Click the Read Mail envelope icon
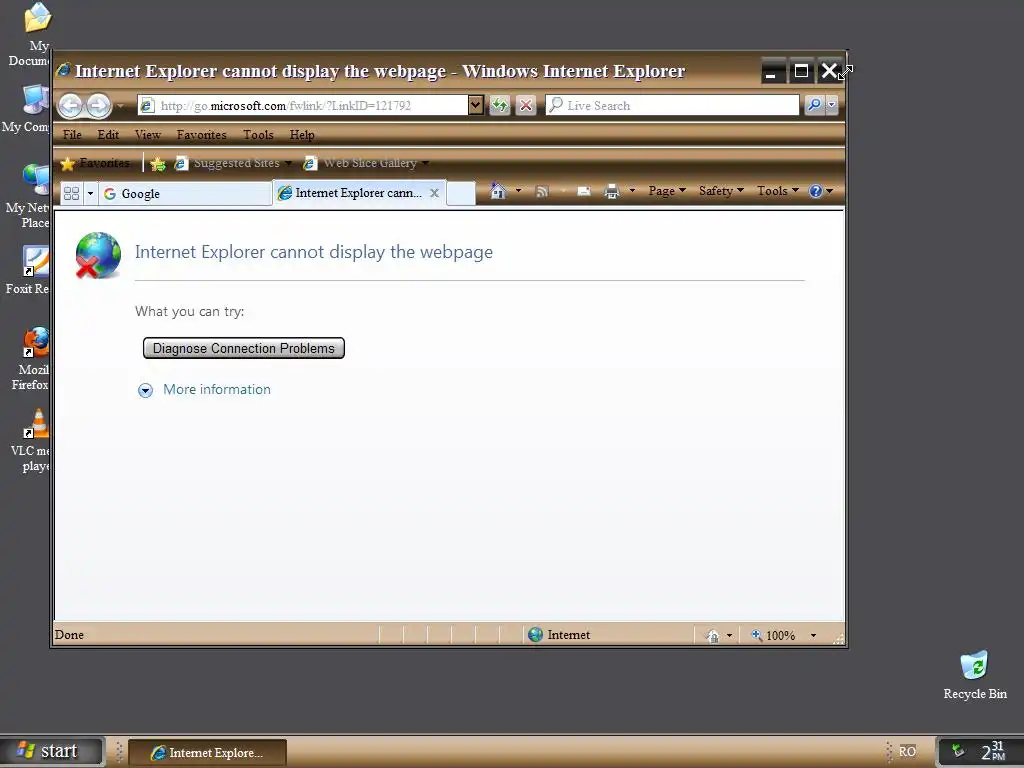The image size is (1024, 768). (x=584, y=191)
